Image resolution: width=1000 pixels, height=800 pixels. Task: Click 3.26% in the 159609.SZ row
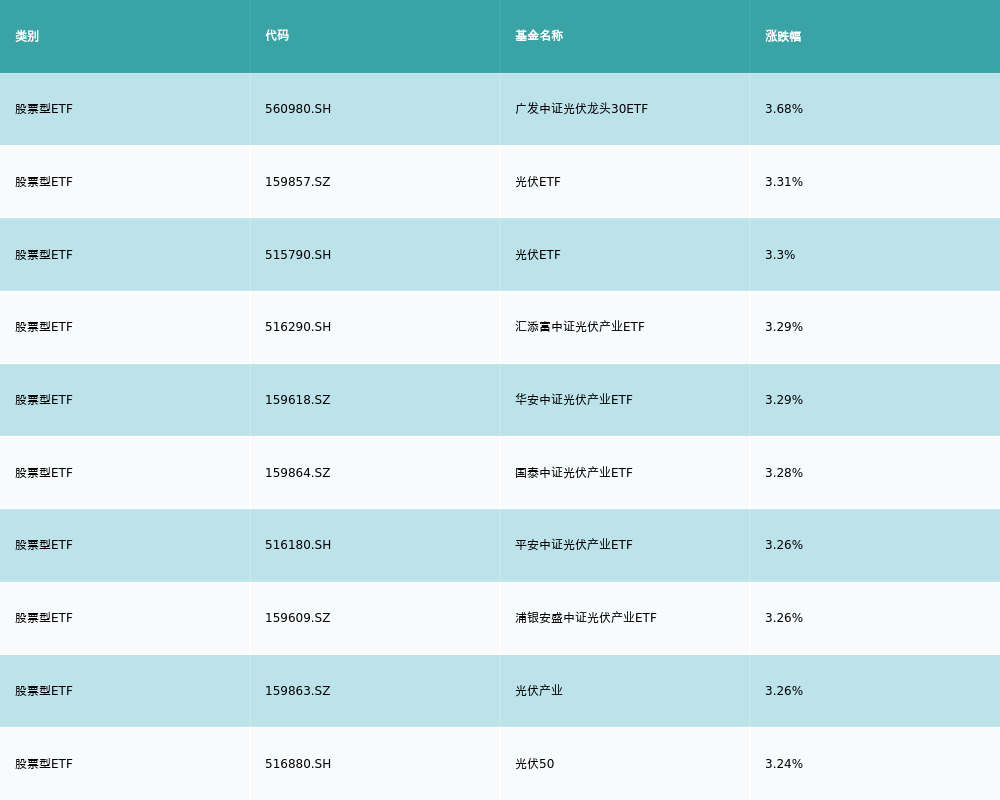pos(784,618)
